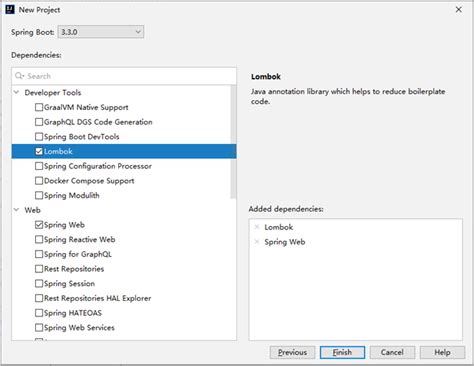This screenshot has height=366, width=474.
Task: Select Rest Repositories HAL Explorer entry
Action: click(97, 298)
